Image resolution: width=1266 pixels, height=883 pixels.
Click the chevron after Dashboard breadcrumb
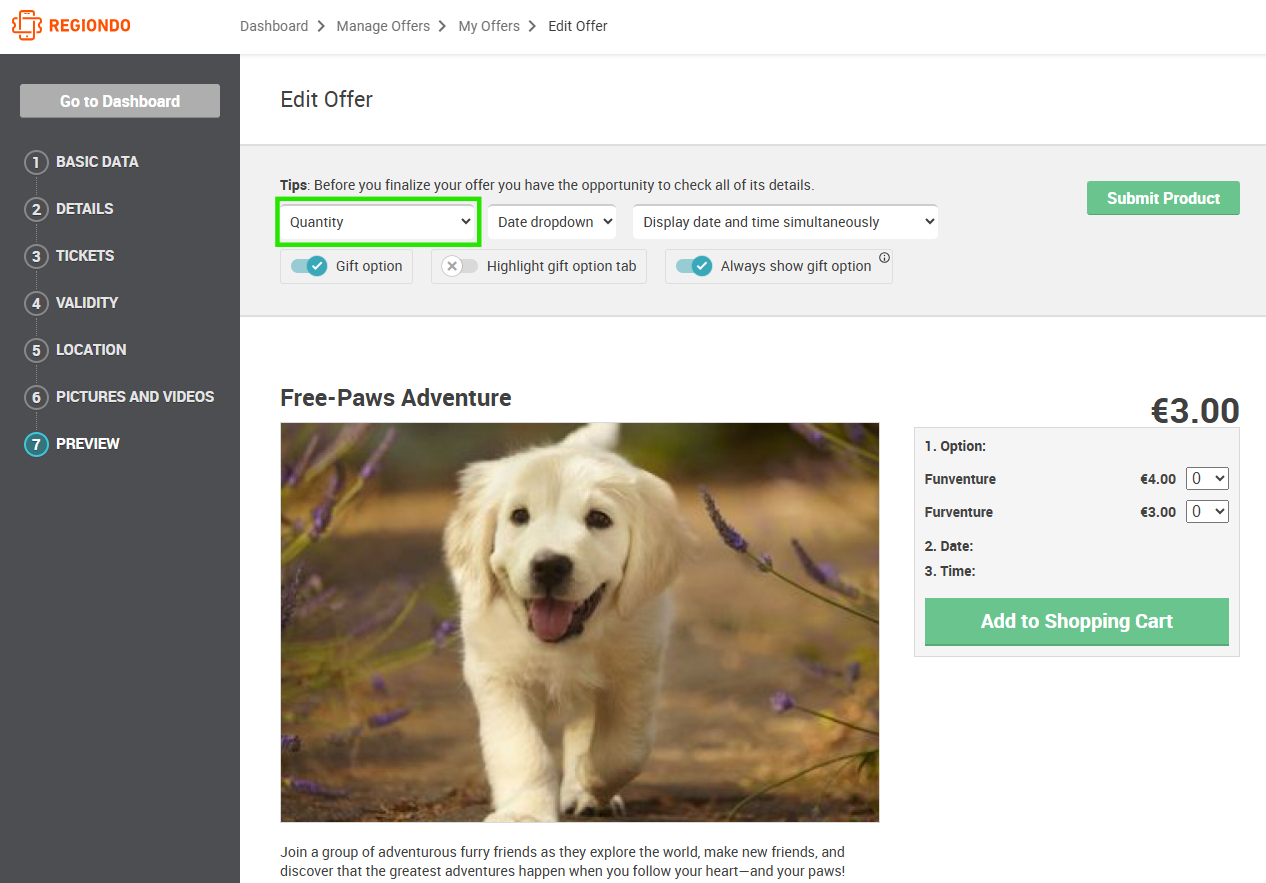[322, 26]
